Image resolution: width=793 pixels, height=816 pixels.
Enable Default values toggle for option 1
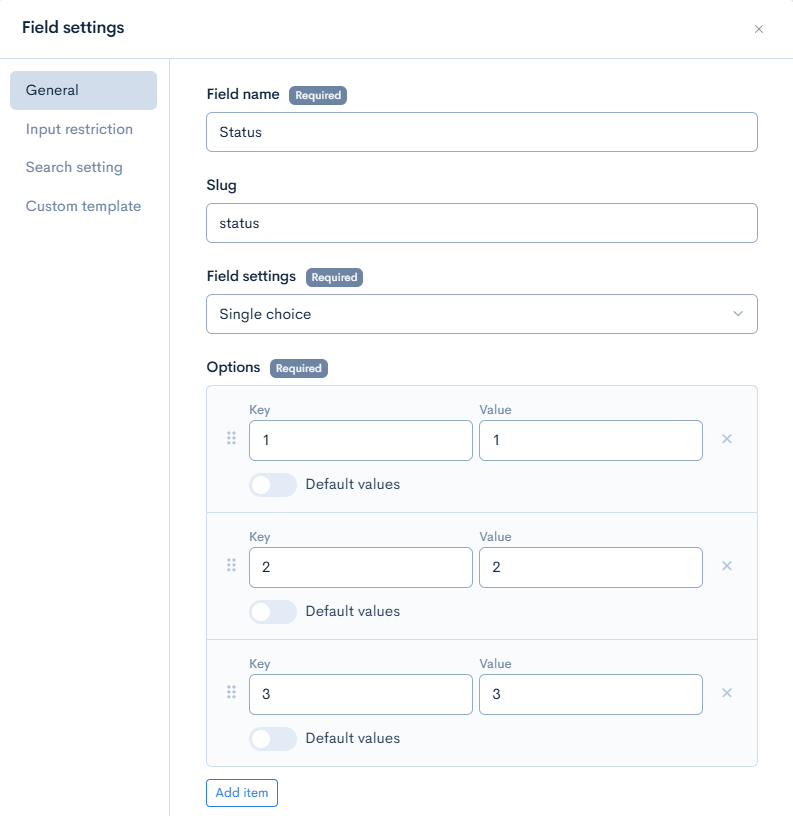[x=273, y=485]
